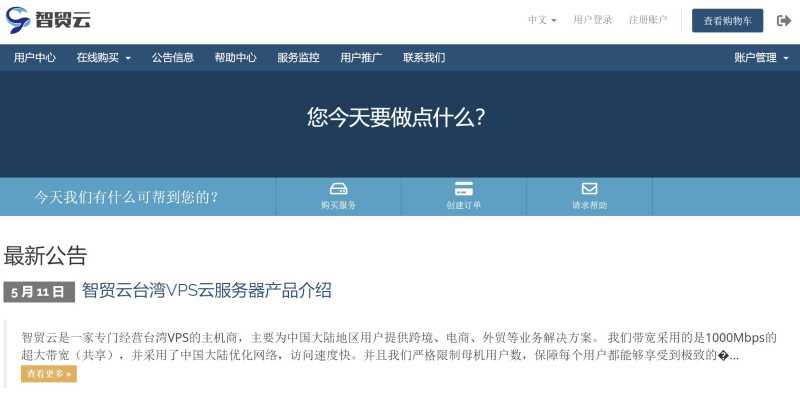Click the 查看购物车 button
This screenshot has width=800, height=404.
click(728, 20)
